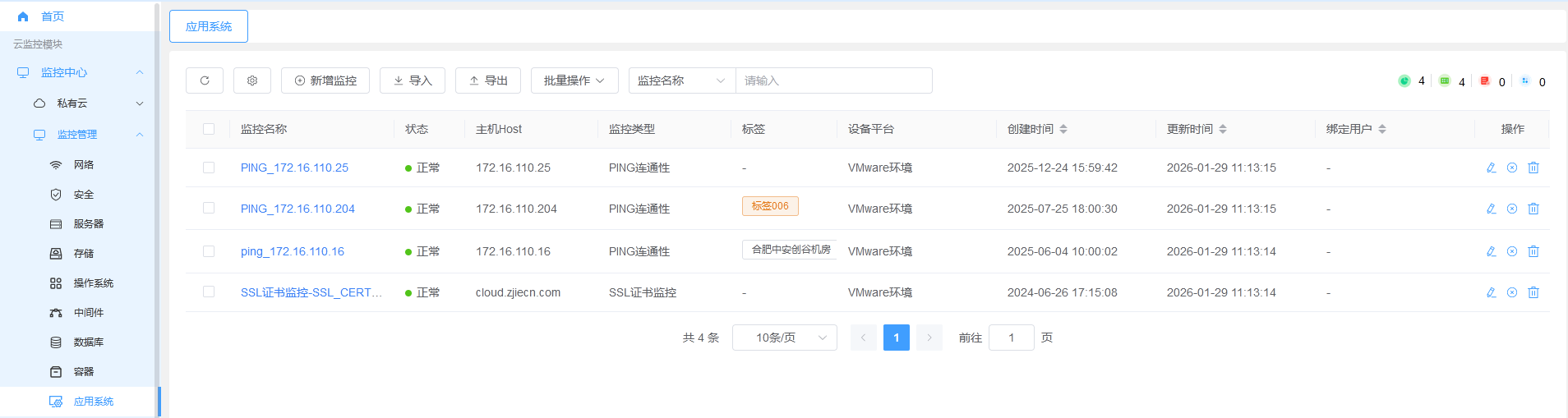Click the 存储 icon in sidebar
Viewport: 1568px width, 418px height.
pos(56,254)
